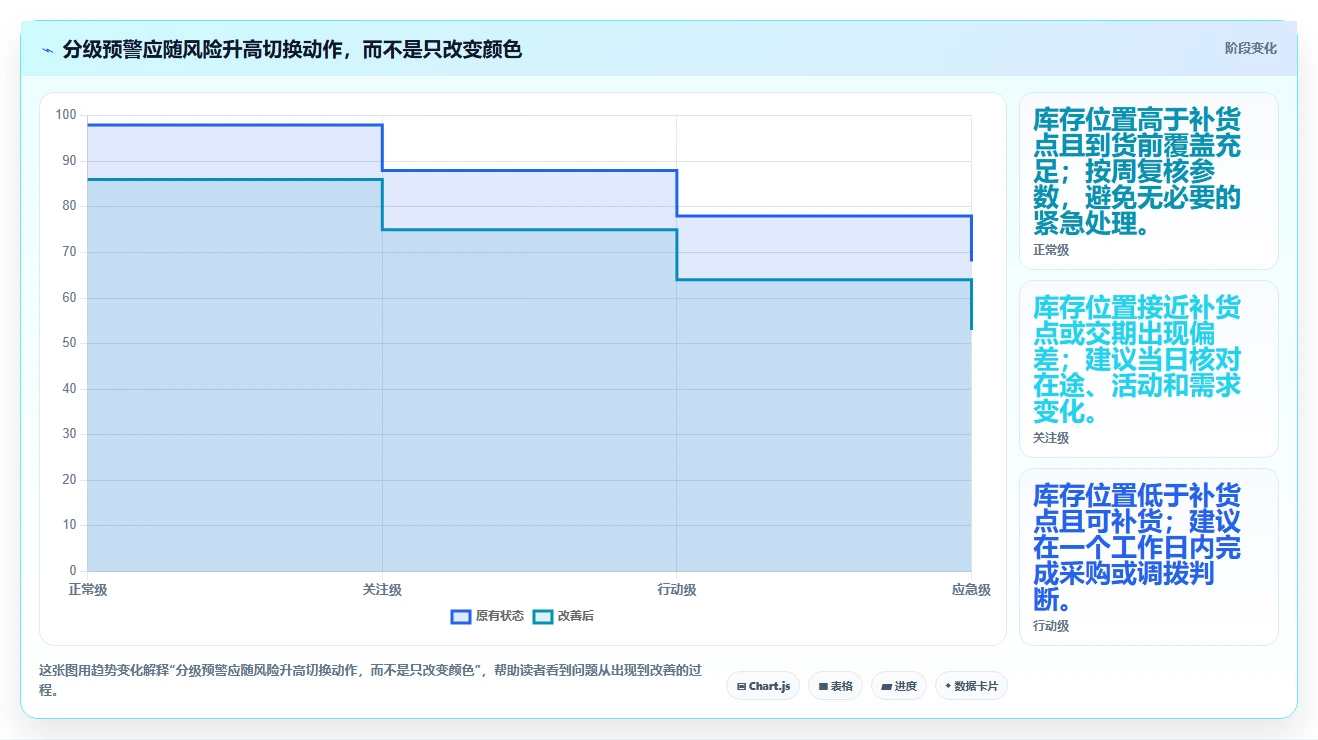The width and height of the screenshot is (1318, 740).
Task: Click the 50 y-axis value
Action: pos(69,343)
